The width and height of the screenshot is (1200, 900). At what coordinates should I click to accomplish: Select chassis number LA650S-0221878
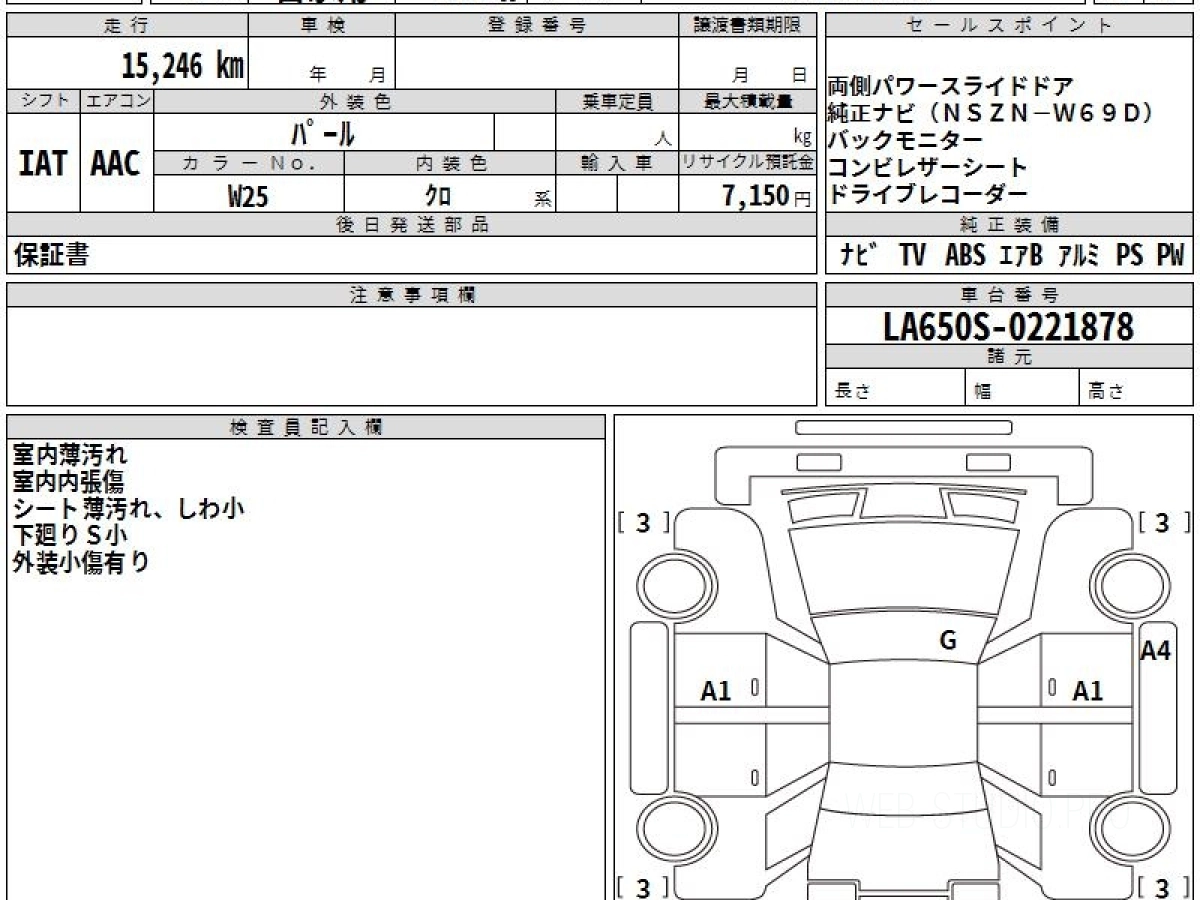(1008, 327)
